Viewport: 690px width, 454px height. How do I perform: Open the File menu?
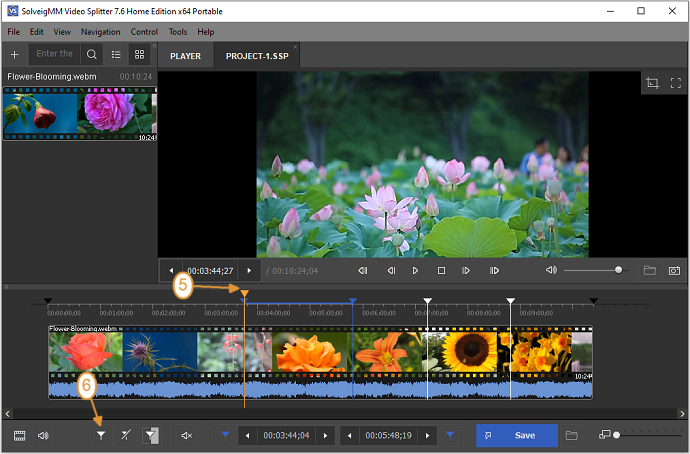[x=14, y=32]
